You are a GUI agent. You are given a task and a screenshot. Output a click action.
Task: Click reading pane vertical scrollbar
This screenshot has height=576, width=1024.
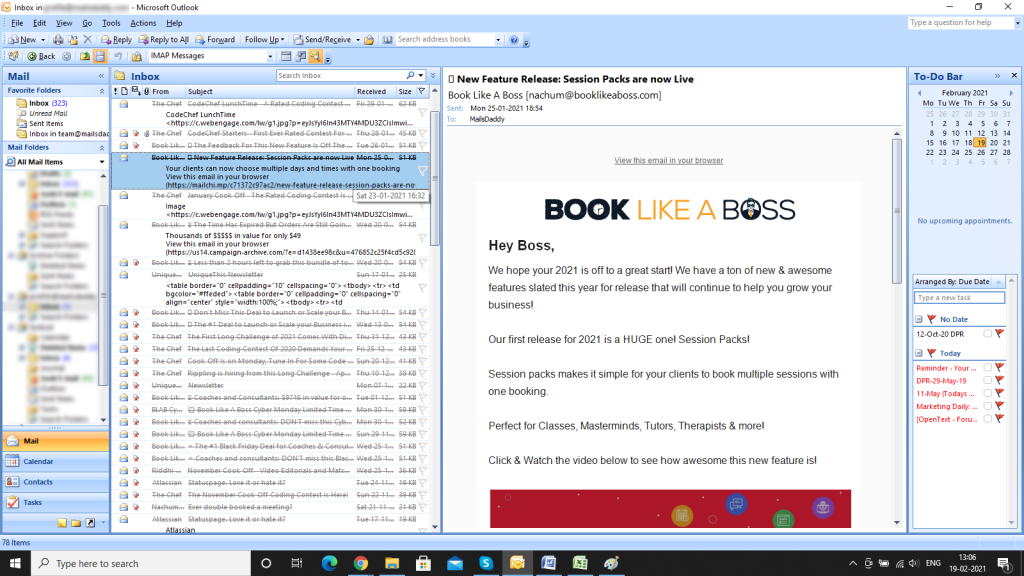click(897, 212)
